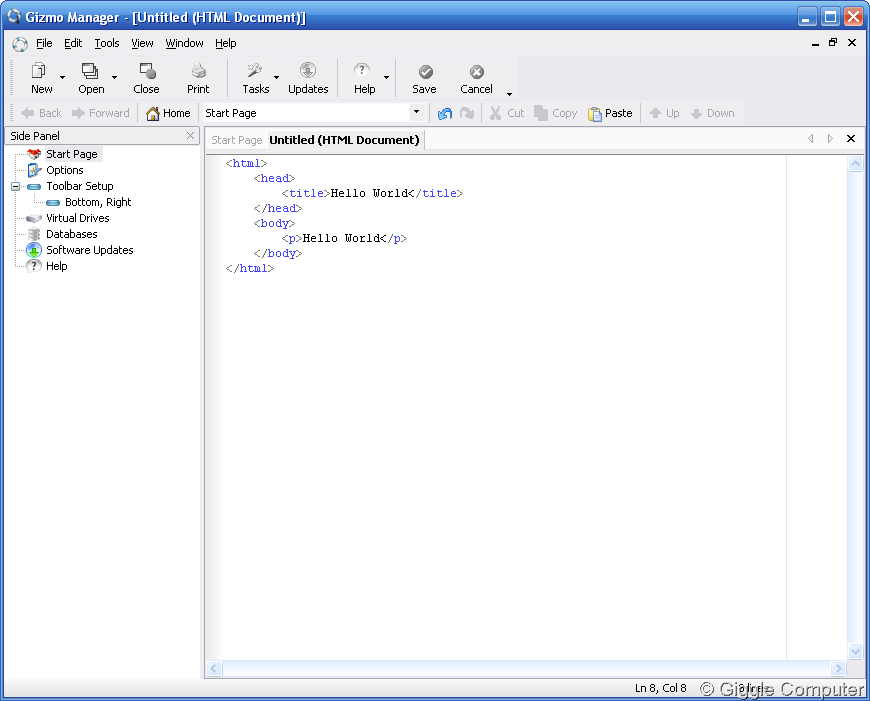Open the Edit menu

click(73, 43)
